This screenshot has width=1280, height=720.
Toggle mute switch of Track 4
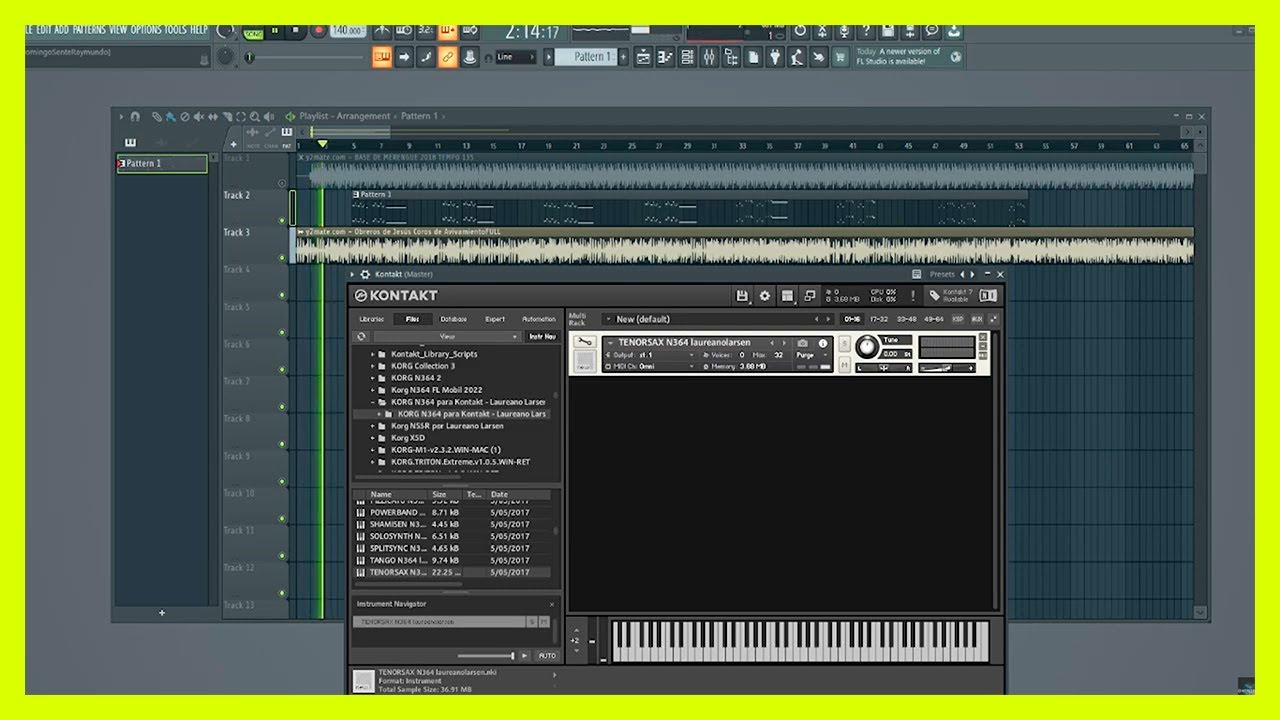click(282, 295)
